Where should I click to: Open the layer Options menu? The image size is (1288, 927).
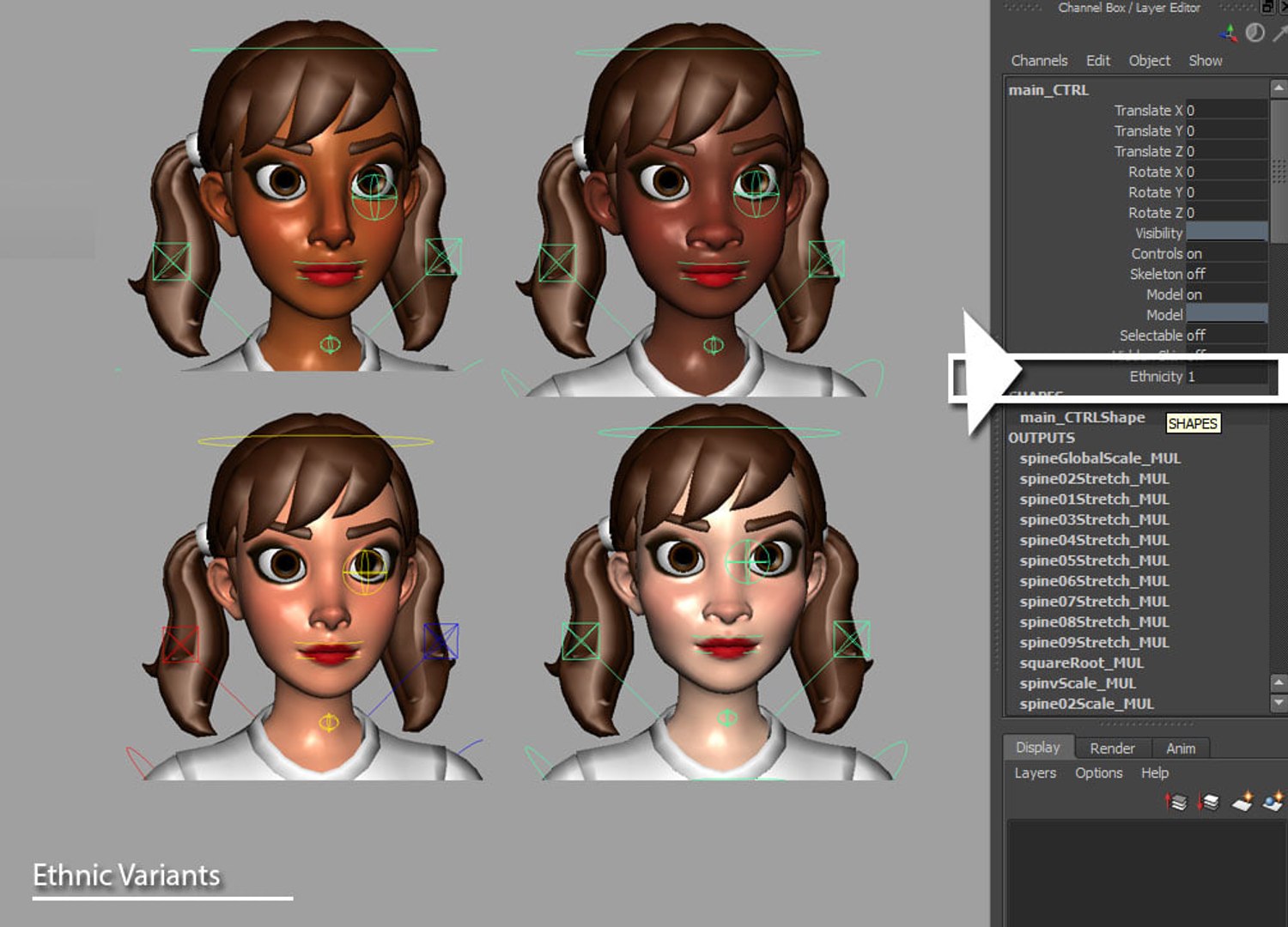point(1099,772)
